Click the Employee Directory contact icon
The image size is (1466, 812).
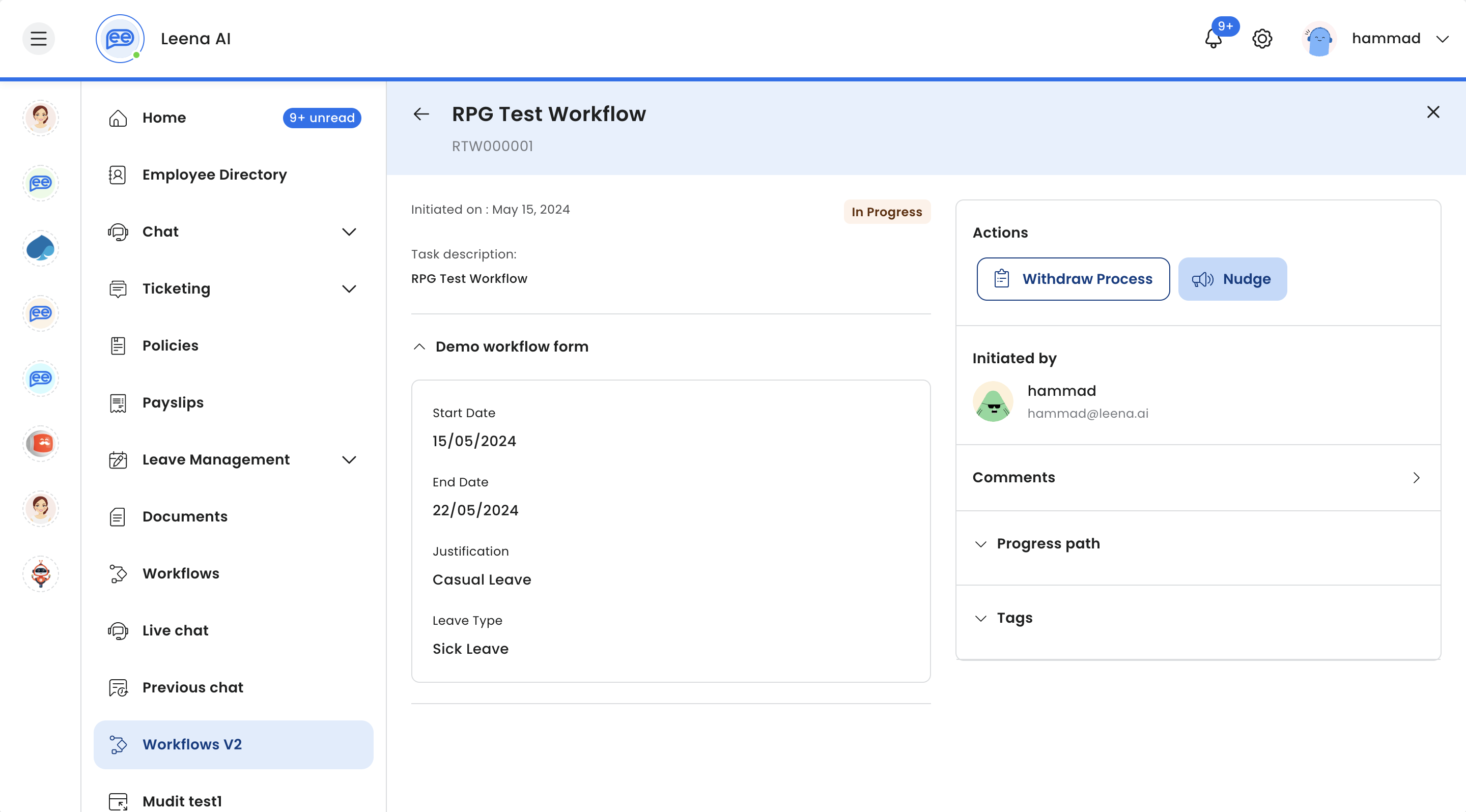(118, 175)
